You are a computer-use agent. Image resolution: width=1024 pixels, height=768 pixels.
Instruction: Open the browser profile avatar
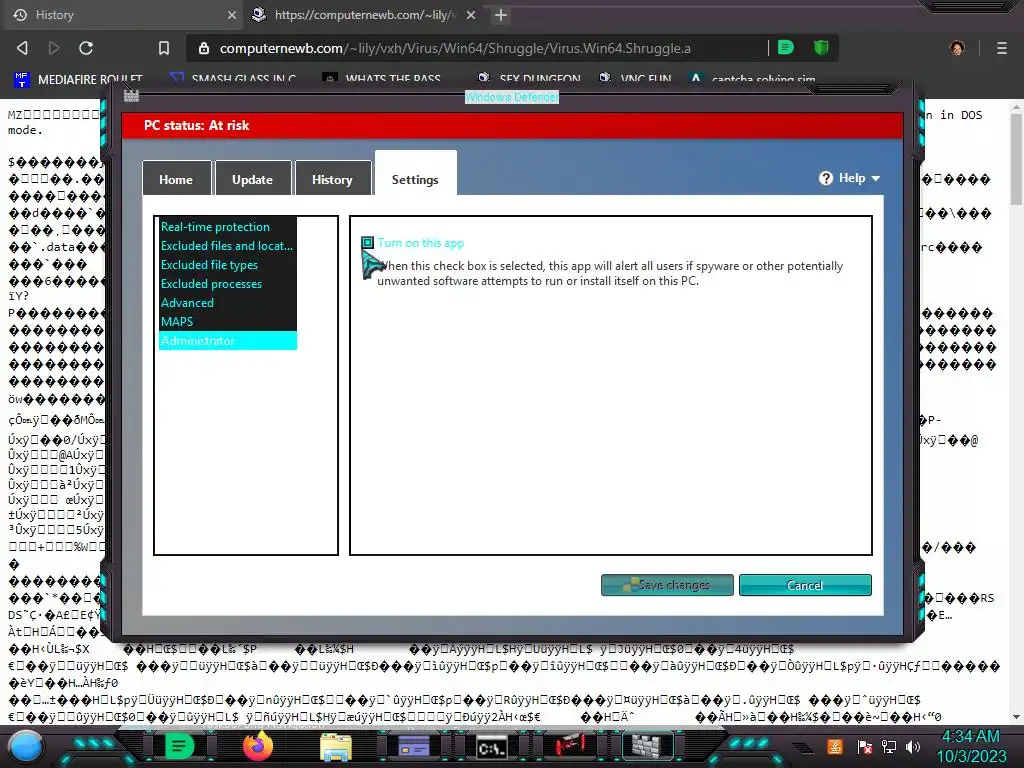[957, 48]
